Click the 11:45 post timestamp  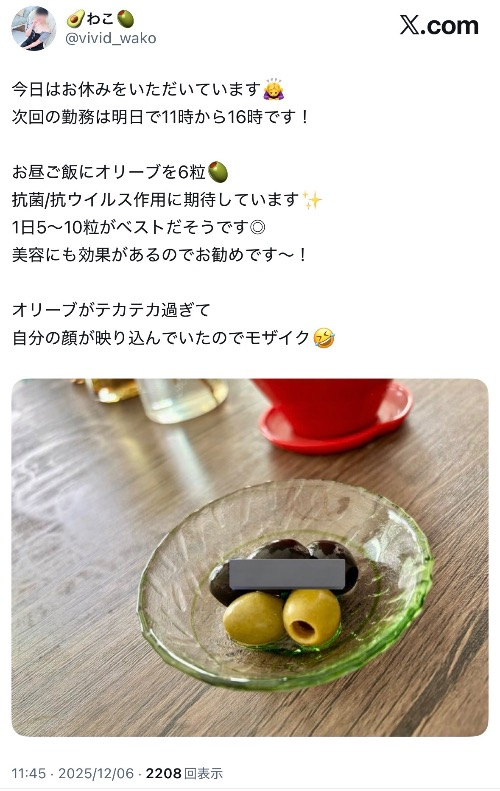[28, 773]
